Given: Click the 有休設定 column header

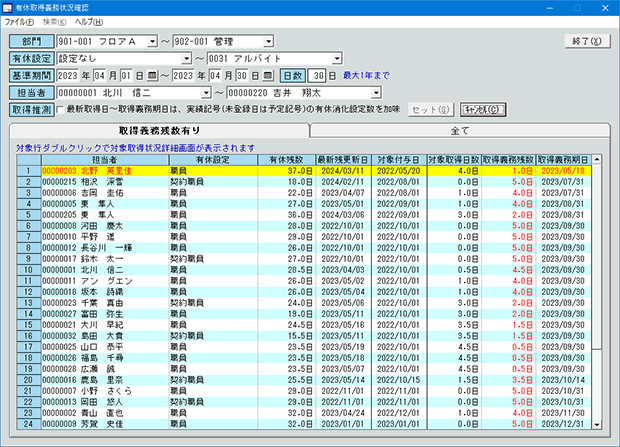Looking at the screenshot, I should [213, 160].
